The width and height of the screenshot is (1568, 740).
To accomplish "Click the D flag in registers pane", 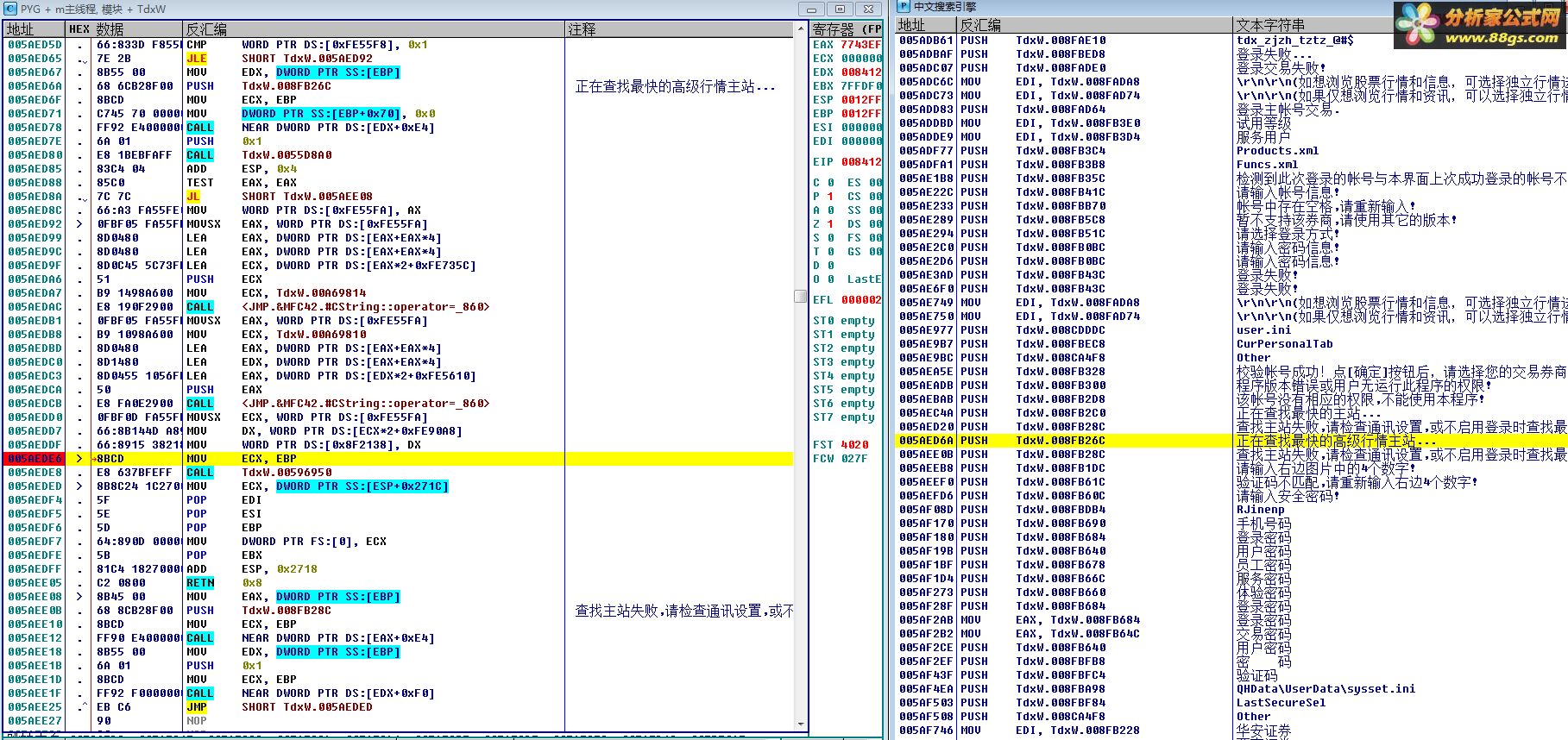I will (823, 266).
